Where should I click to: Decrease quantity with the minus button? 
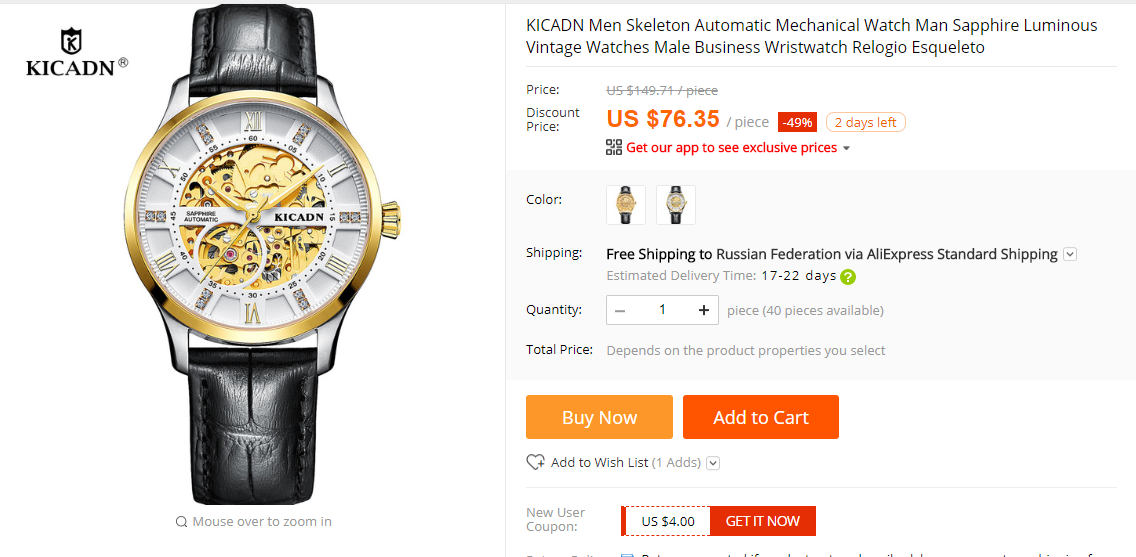620,310
